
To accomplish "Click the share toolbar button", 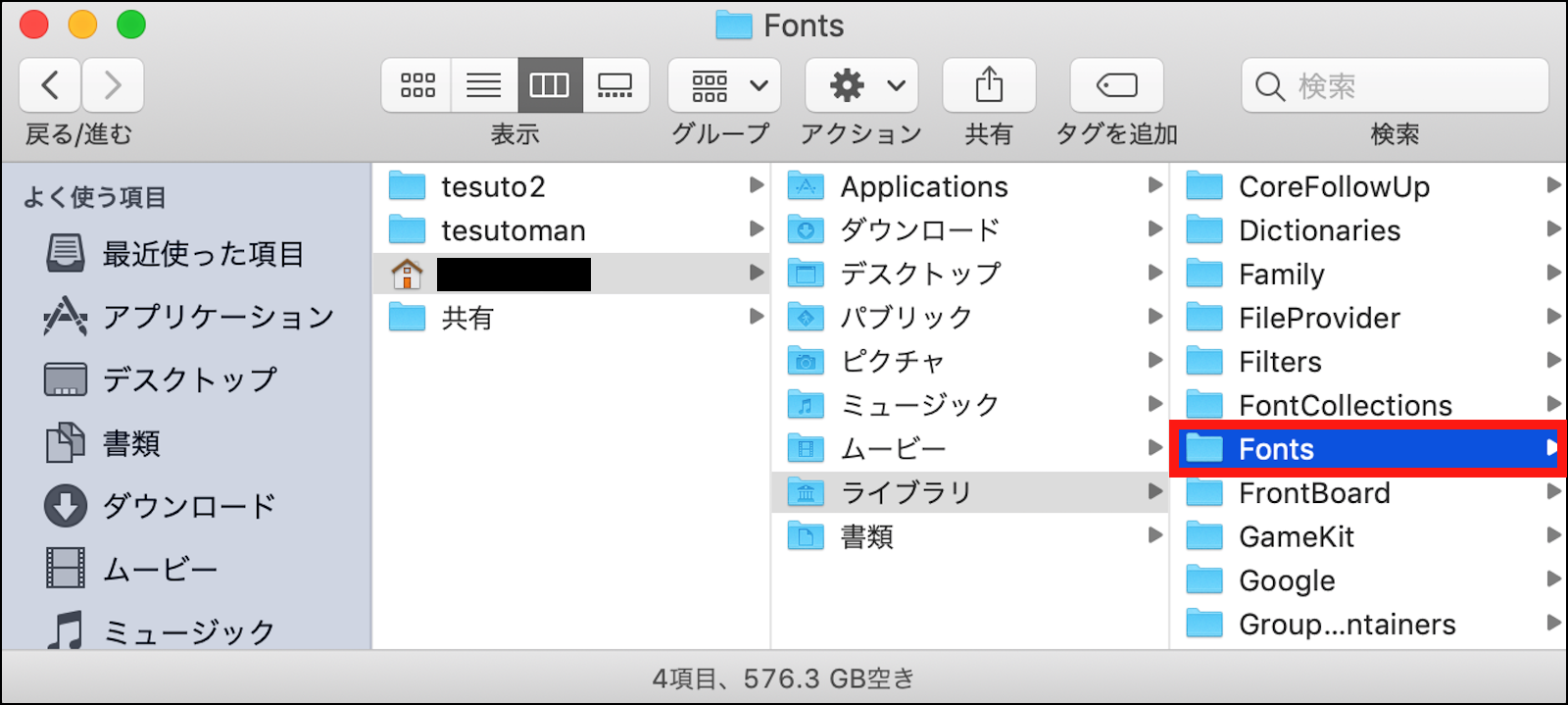I will (x=989, y=85).
